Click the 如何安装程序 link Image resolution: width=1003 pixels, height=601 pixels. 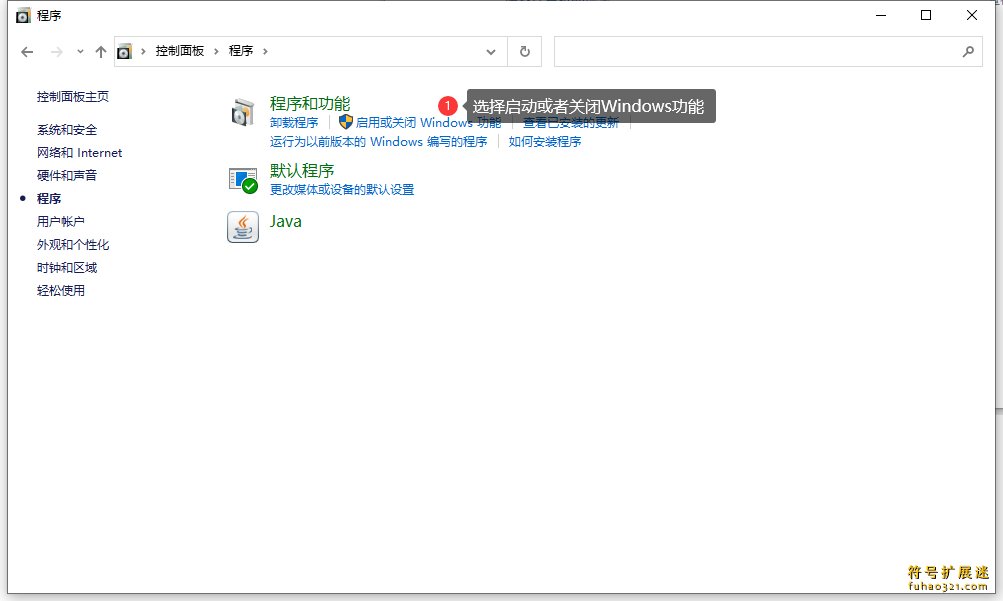point(545,142)
